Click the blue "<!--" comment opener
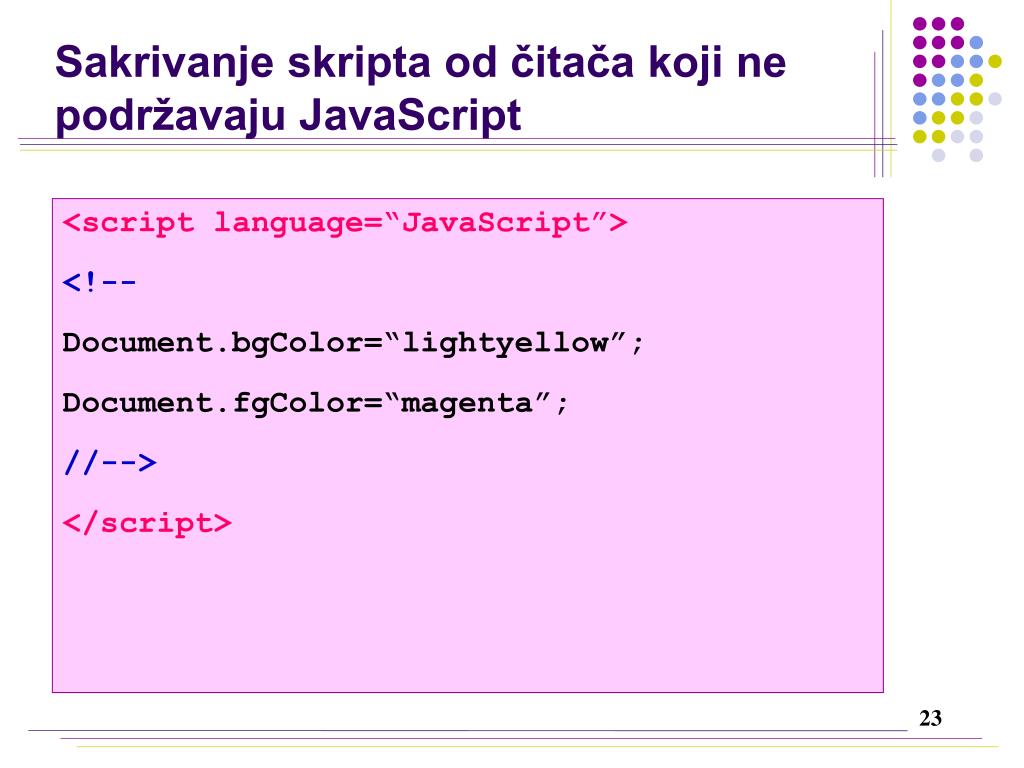 [99, 283]
